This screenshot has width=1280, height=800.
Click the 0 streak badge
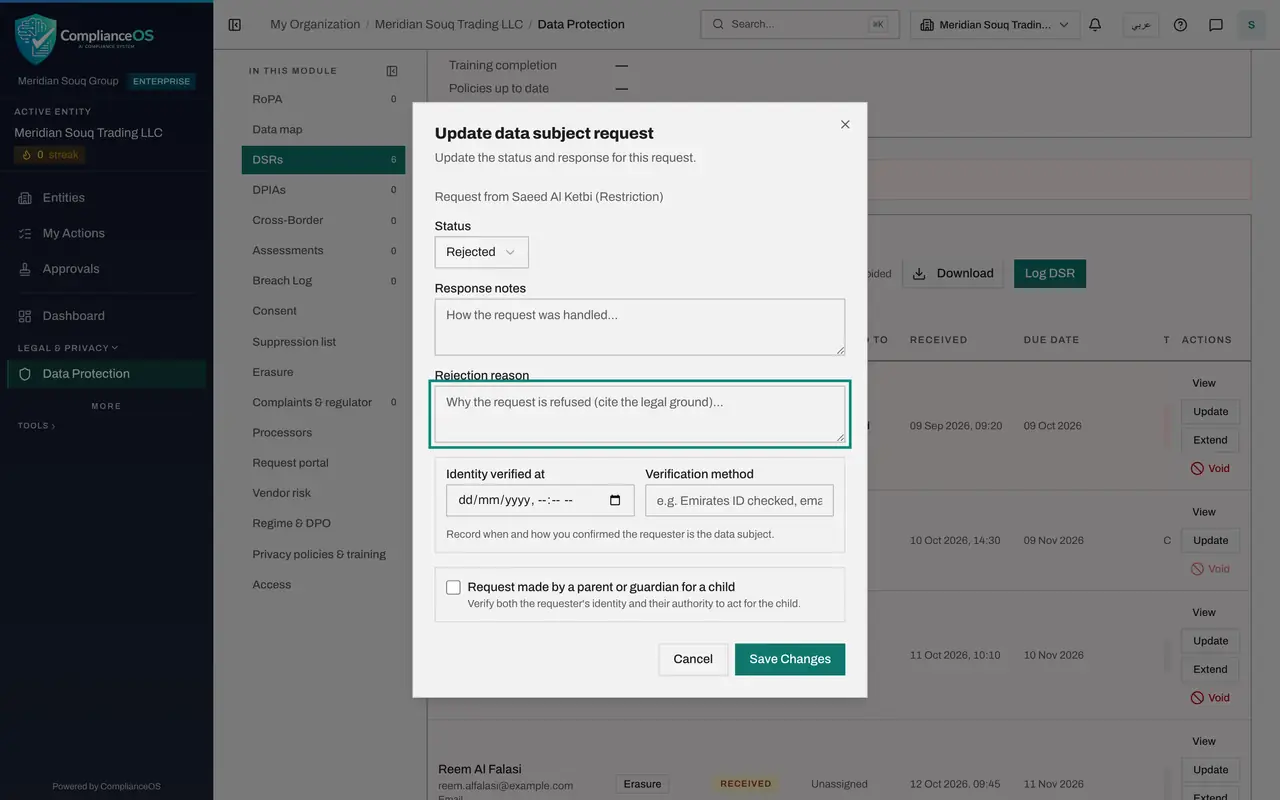click(x=50, y=155)
